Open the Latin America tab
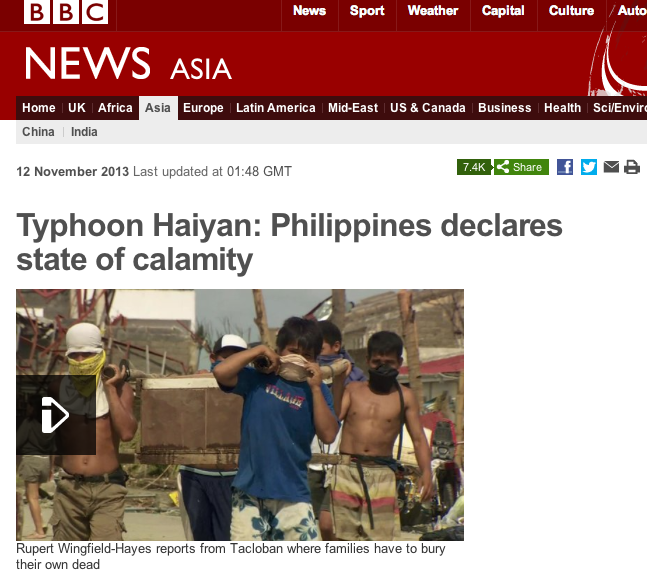This screenshot has width=647, height=578. tap(276, 108)
